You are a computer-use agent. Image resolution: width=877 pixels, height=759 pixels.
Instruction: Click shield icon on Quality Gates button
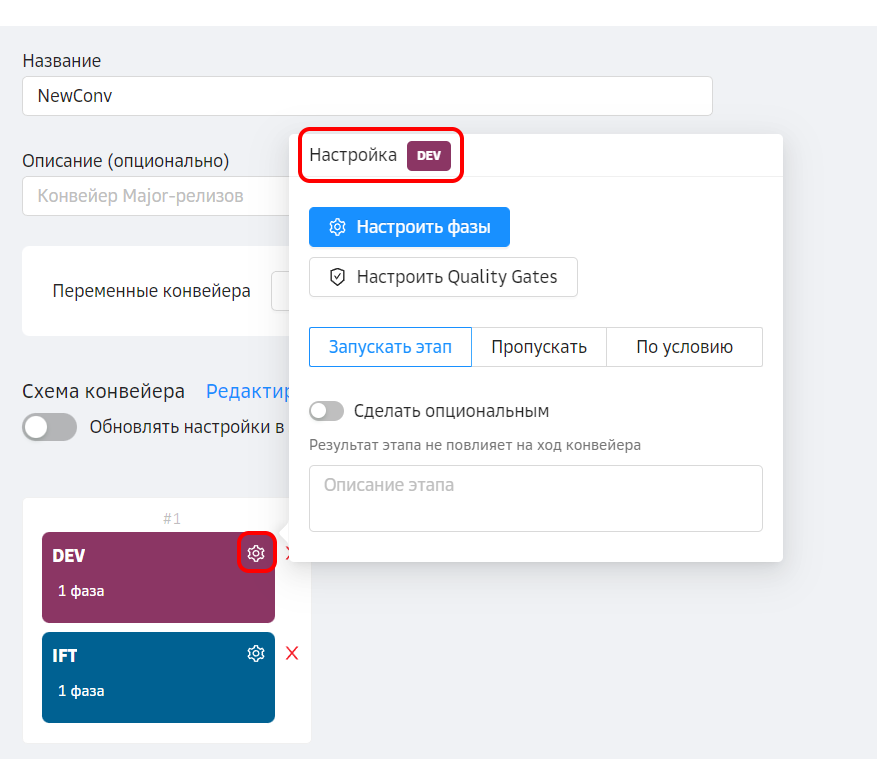pos(337,277)
